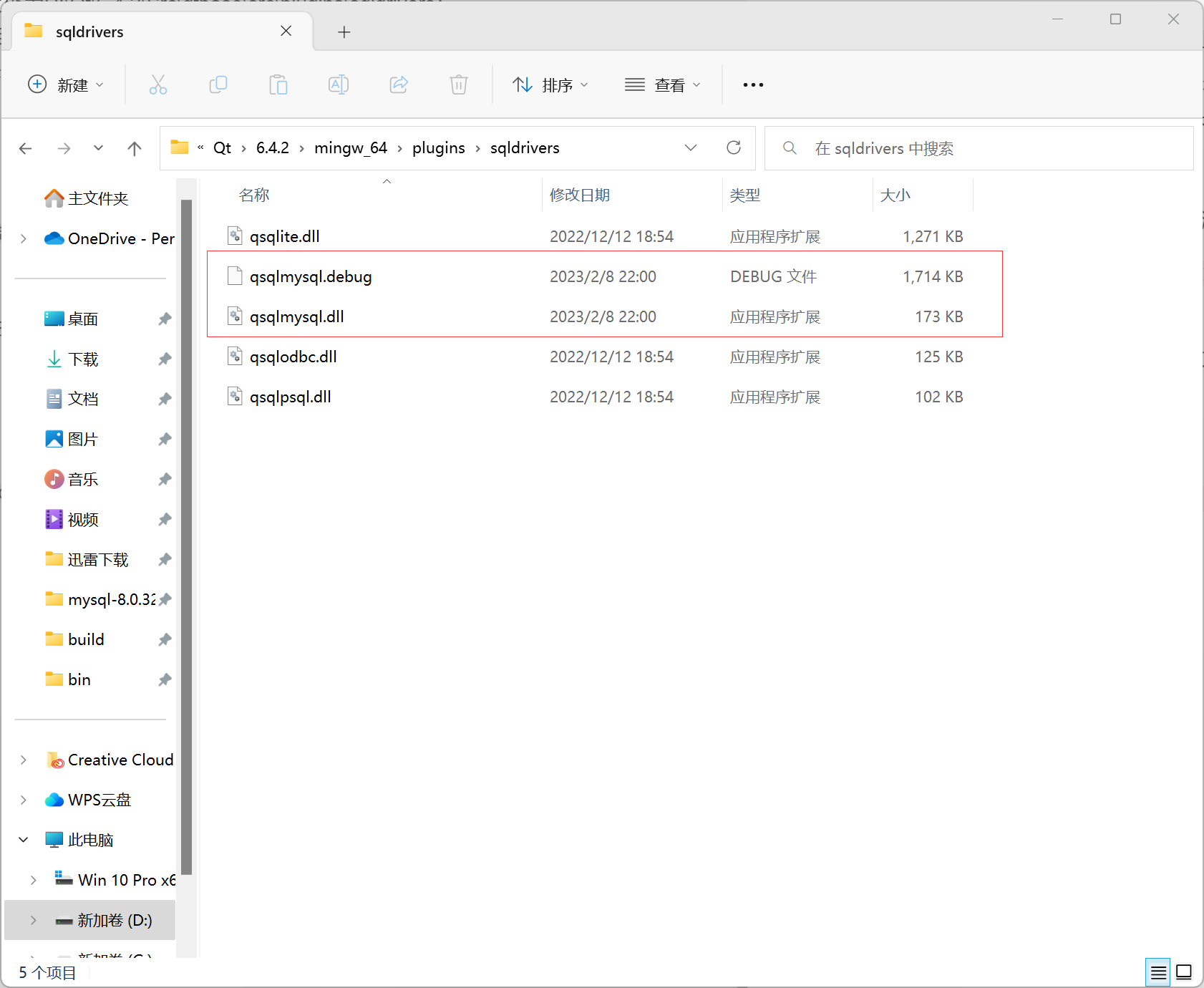Viewport: 1204px width, 988px height.
Task: Click the qsqlpsql.dll file icon
Action: click(235, 396)
